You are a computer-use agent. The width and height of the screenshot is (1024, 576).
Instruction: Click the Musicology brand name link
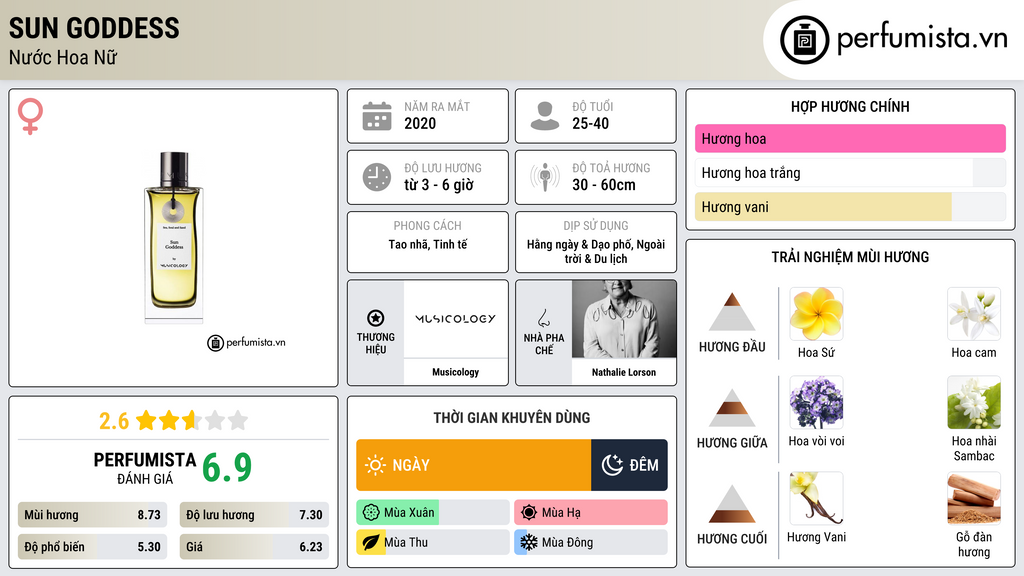(455, 372)
